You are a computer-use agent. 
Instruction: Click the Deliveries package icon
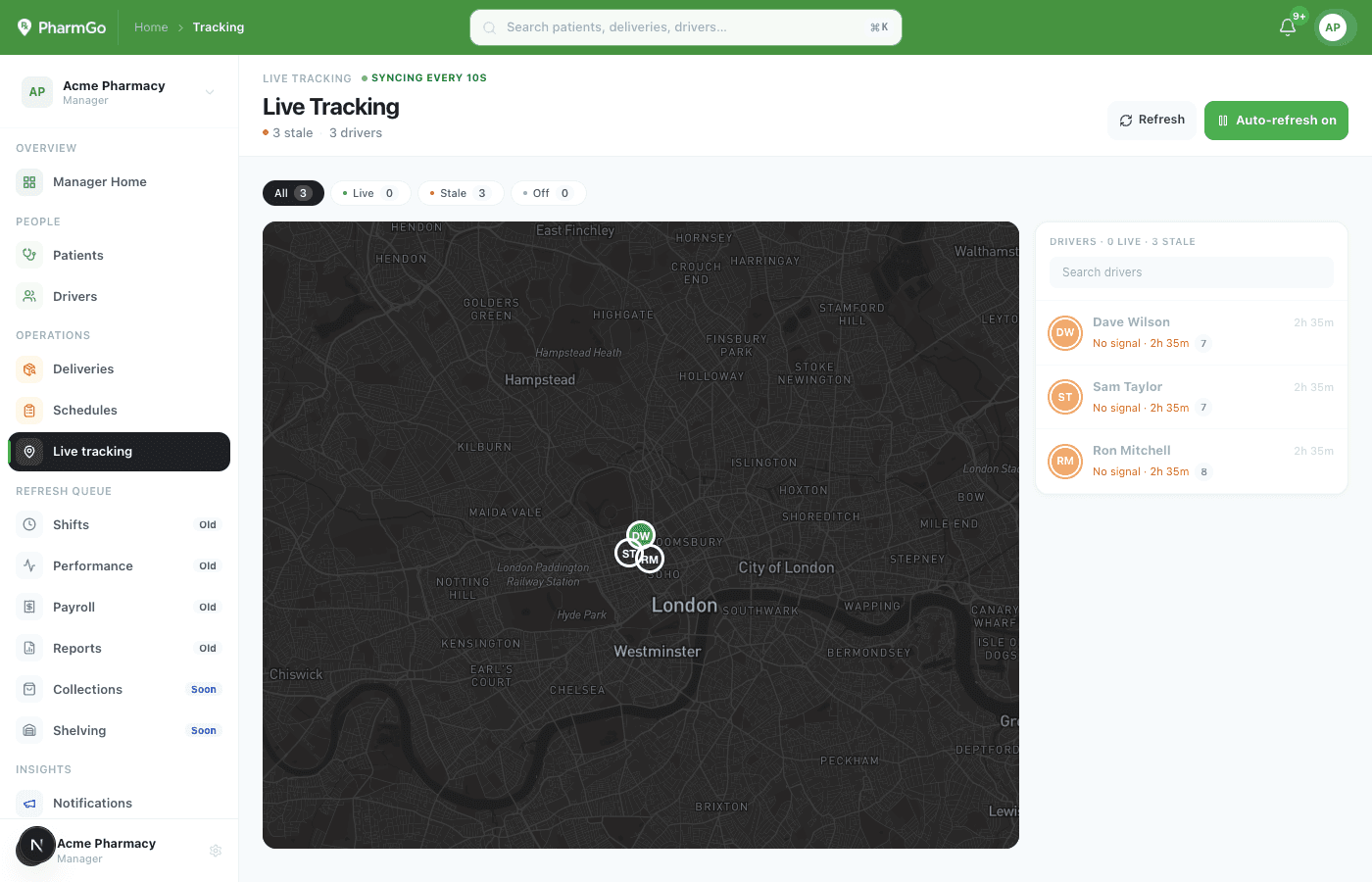[x=29, y=369]
